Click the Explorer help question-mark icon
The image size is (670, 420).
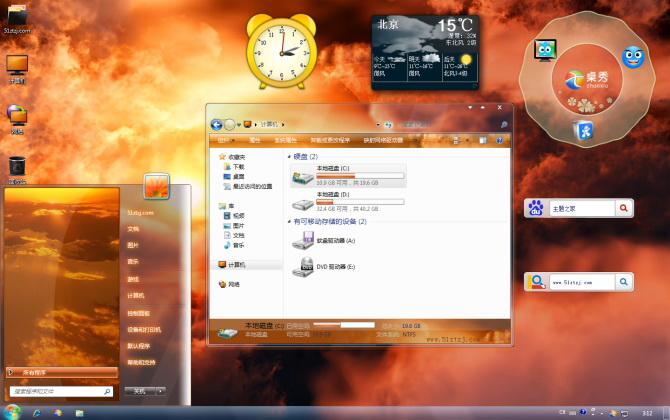499,140
